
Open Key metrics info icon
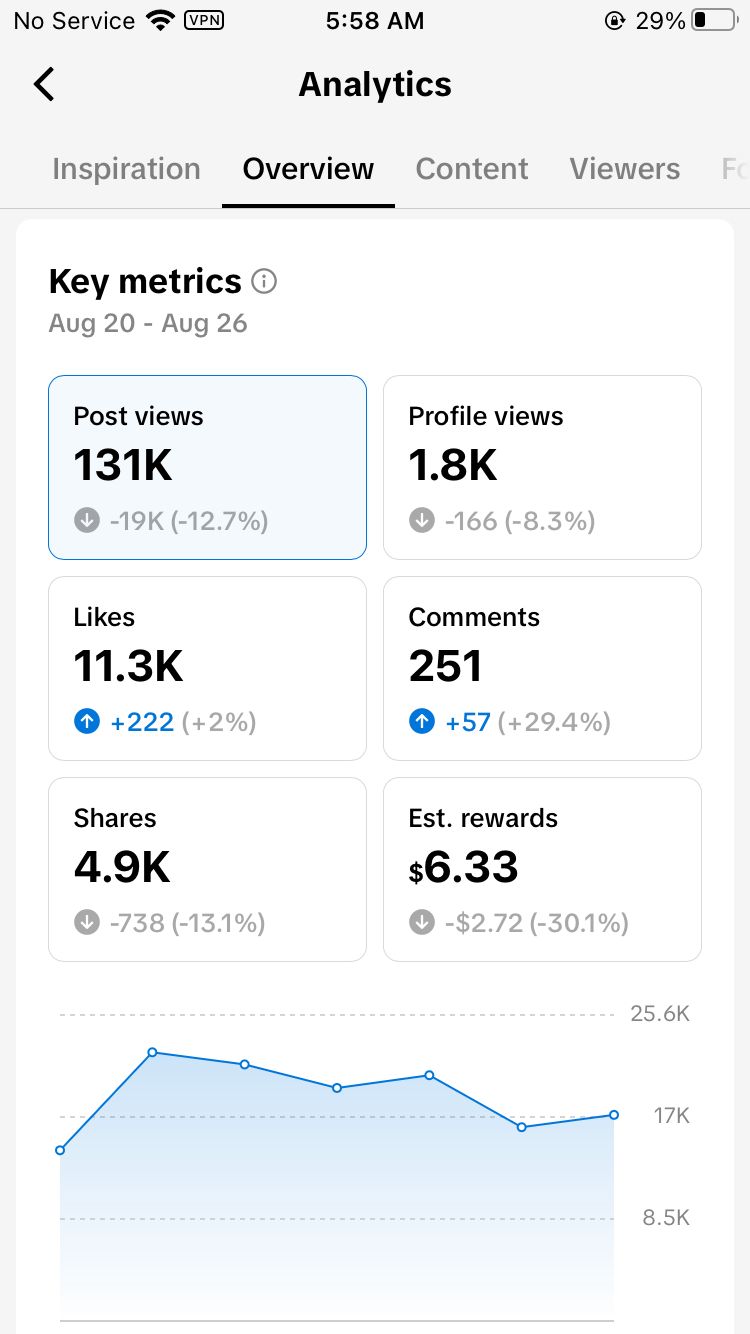(264, 282)
